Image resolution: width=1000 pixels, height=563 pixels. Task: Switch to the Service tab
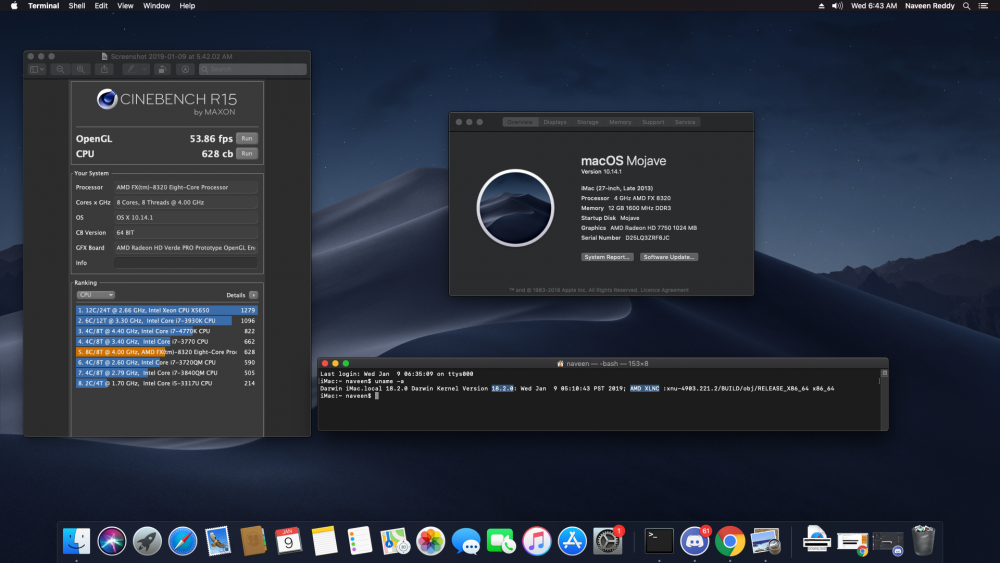pos(685,122)
